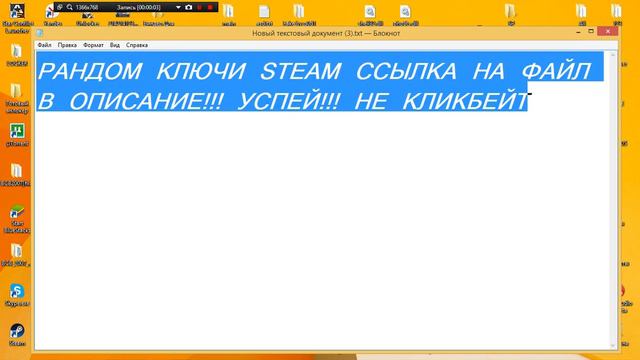Select the Start BlueStacks desktop shortcut
This screenshot has width=640, height=360.
[17, 219]
